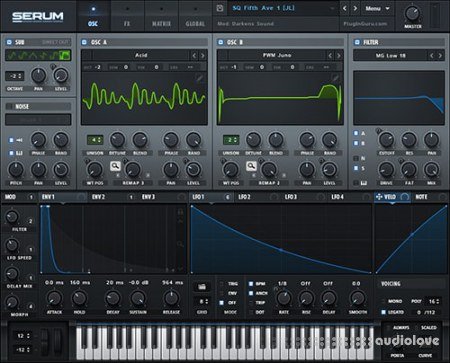450x363 pixels.
Task: Click the OSC A warp magnifier icon
Action: [x=115, y=166]
